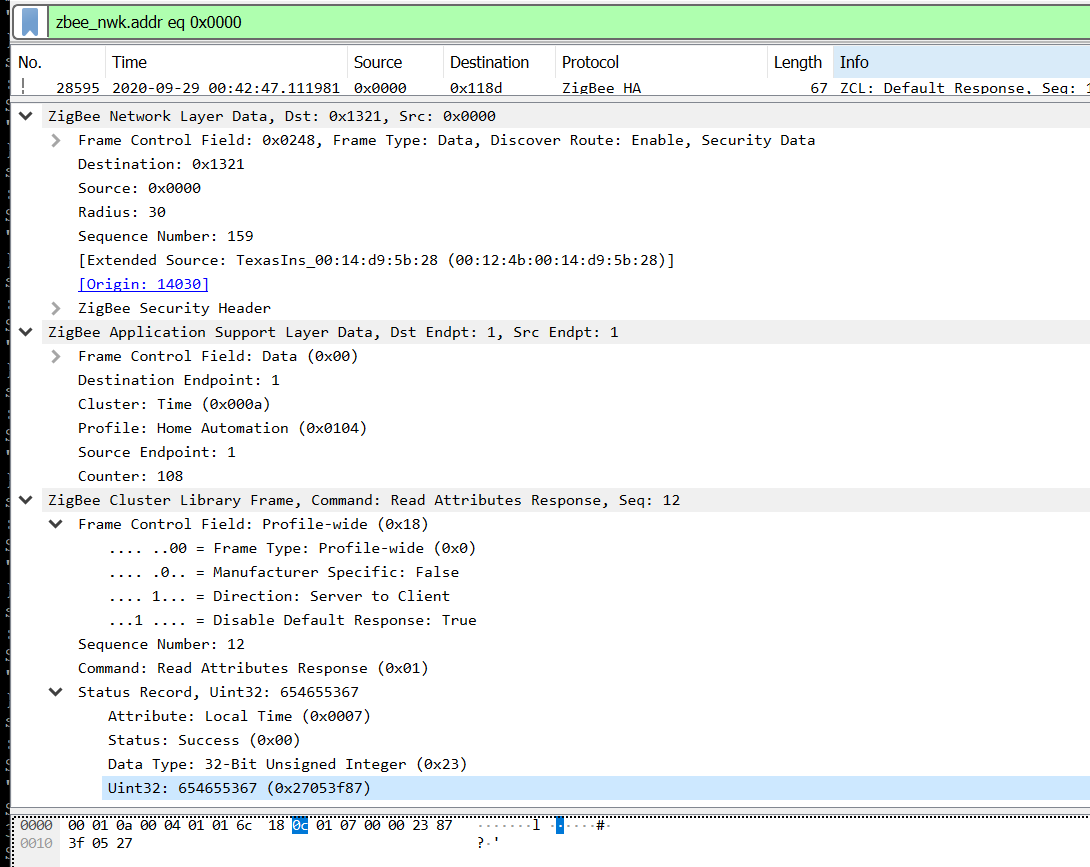Click the highlighted 0c byte in hex dump

(x=300, y=825)
